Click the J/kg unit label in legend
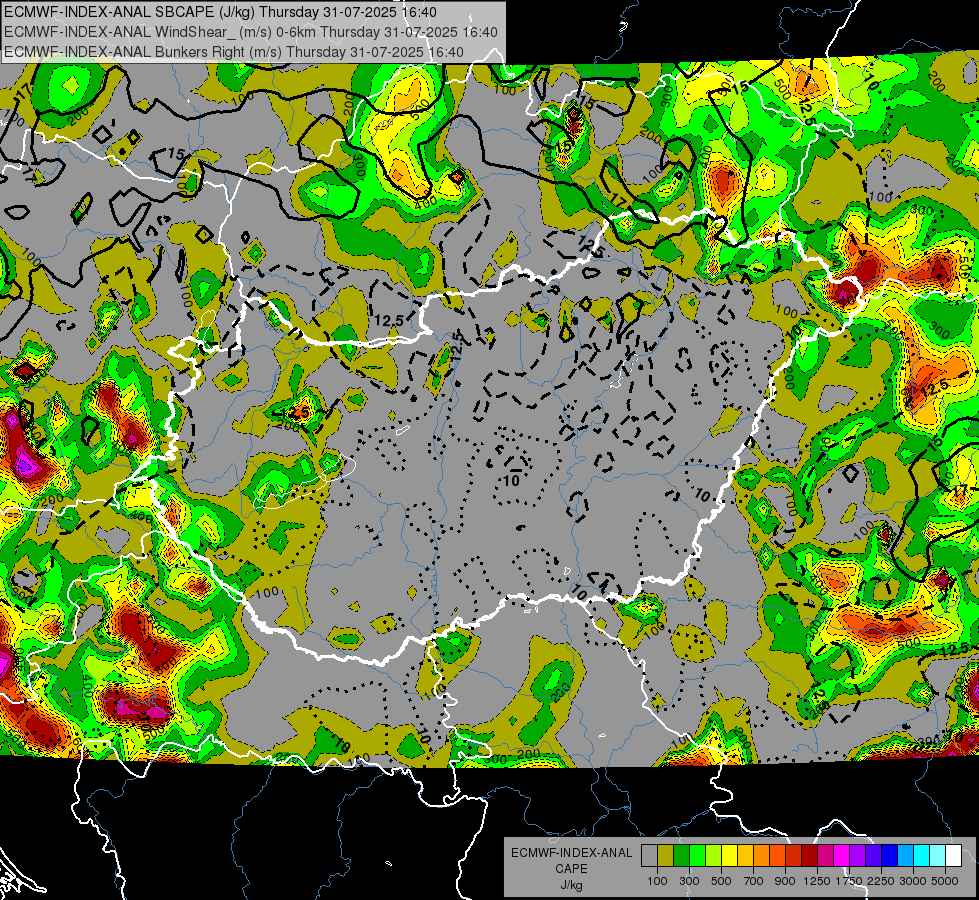The width and height of the screenshot is (979, 900). [571, 885]
